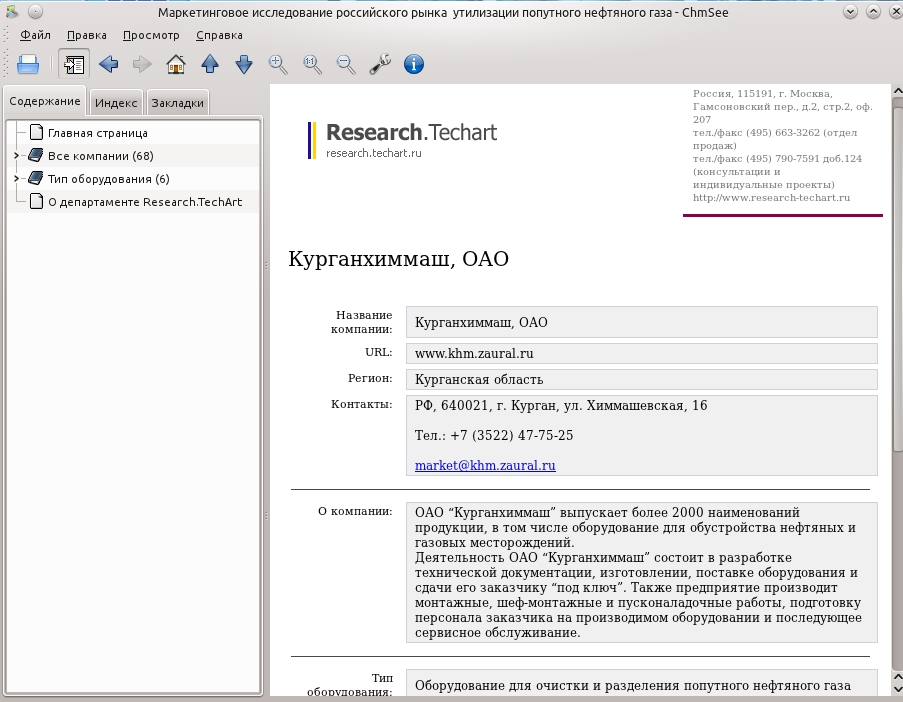
Task: Select Все компании (68) tree entry
Action: click(x=101, y=156)
